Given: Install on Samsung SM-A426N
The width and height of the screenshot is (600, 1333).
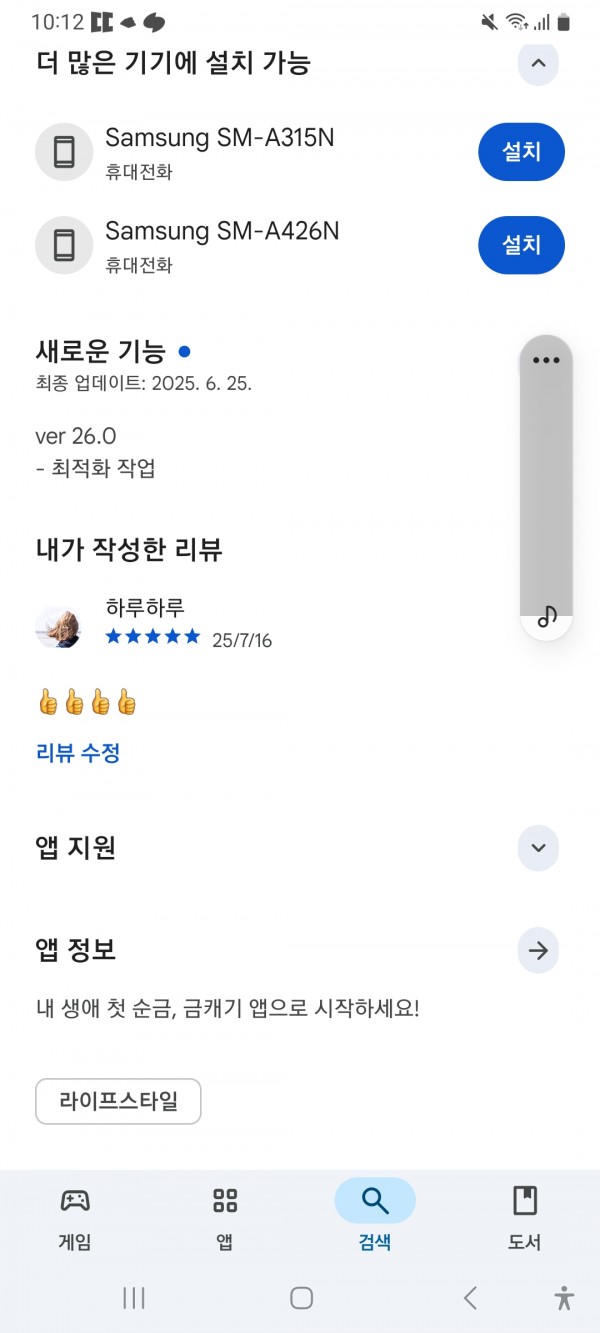Looking at the screenshot, I should [x=521, y=245].
